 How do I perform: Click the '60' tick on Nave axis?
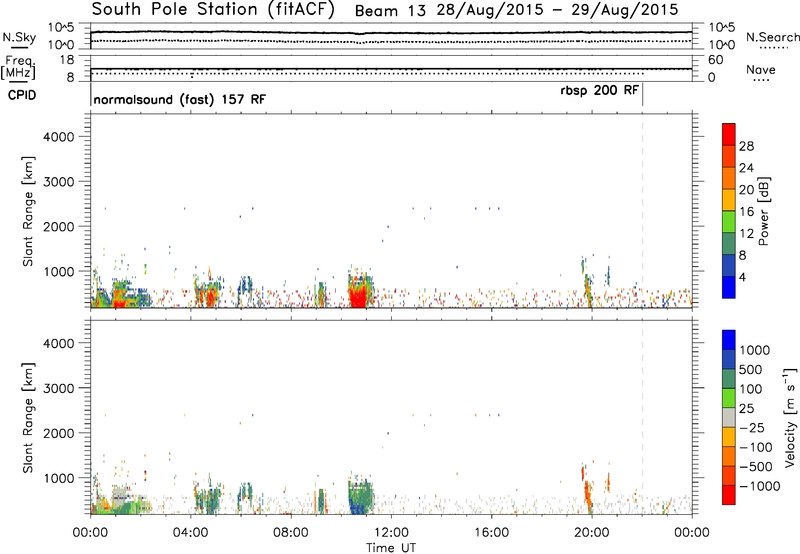point(715,60)
